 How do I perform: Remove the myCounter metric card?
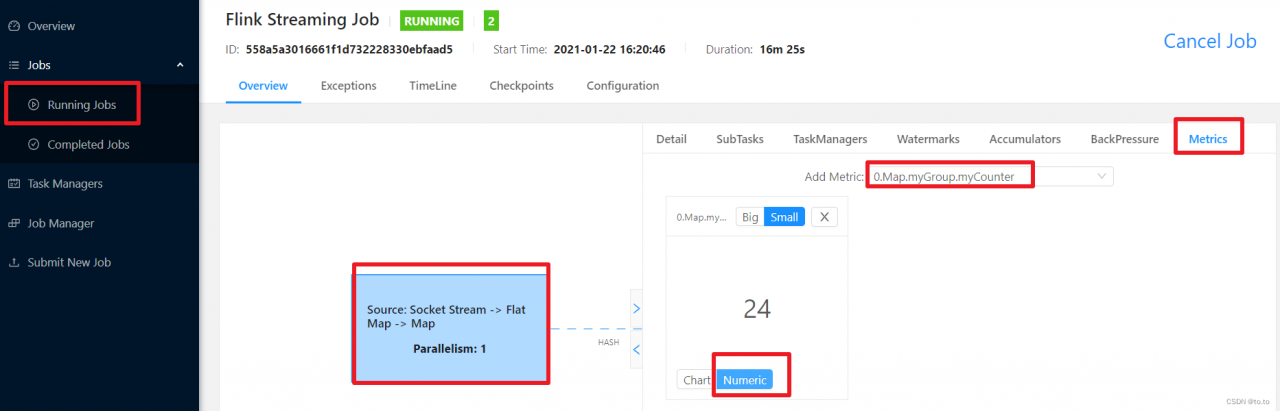click(x=824, y=216)
